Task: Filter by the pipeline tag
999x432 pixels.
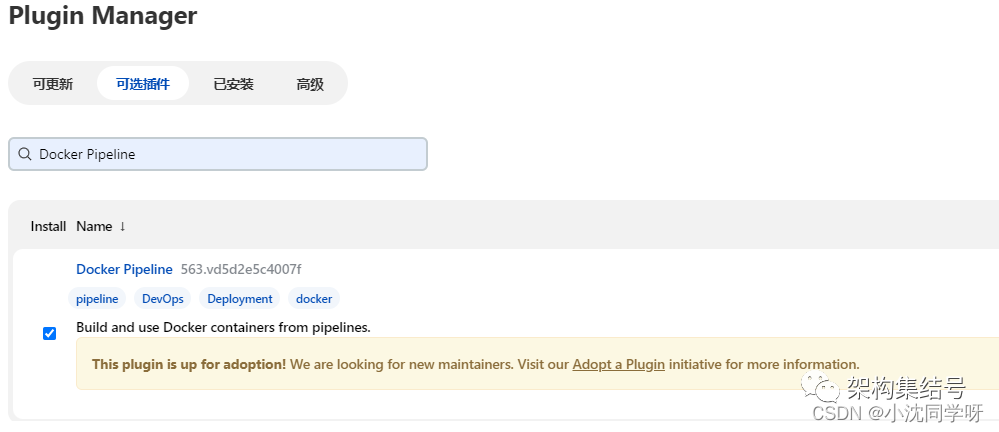Action: (x=97, y=299)
